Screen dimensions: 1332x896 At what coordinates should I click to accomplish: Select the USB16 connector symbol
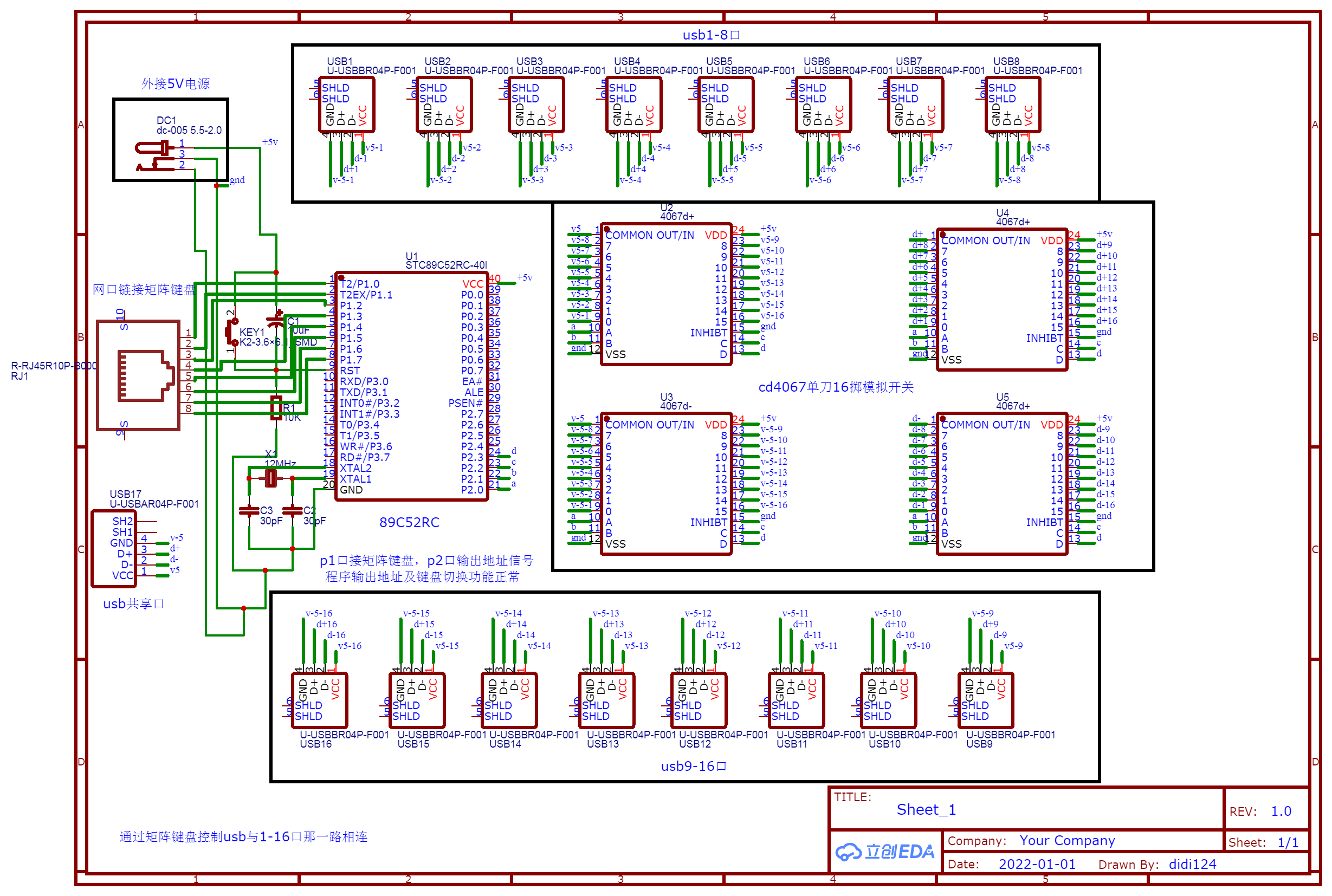(320, 700)
